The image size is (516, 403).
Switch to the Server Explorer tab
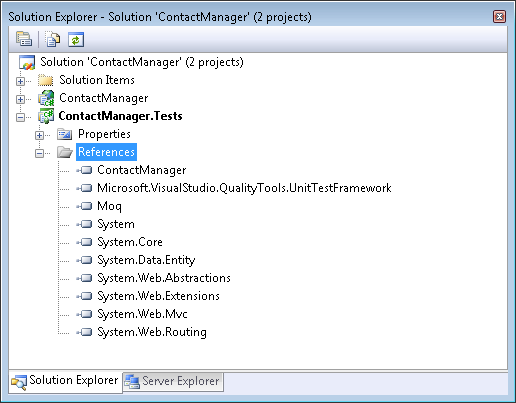173,381
